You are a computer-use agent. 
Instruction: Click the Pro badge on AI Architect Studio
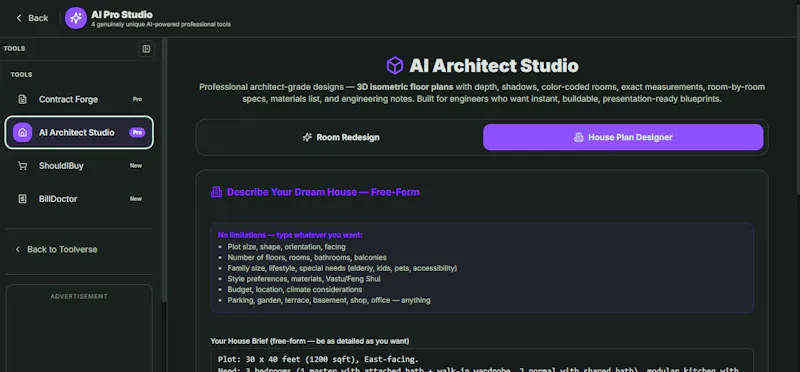point(137,133)
